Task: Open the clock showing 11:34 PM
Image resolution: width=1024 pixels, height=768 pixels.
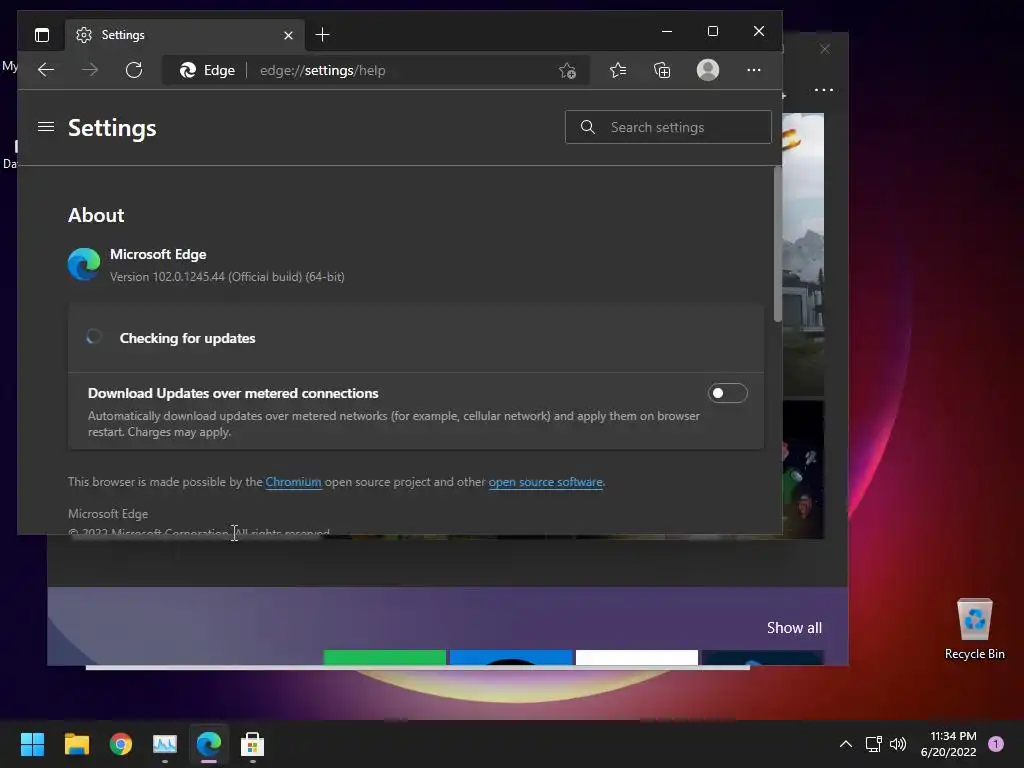Action: coord(948,744)
